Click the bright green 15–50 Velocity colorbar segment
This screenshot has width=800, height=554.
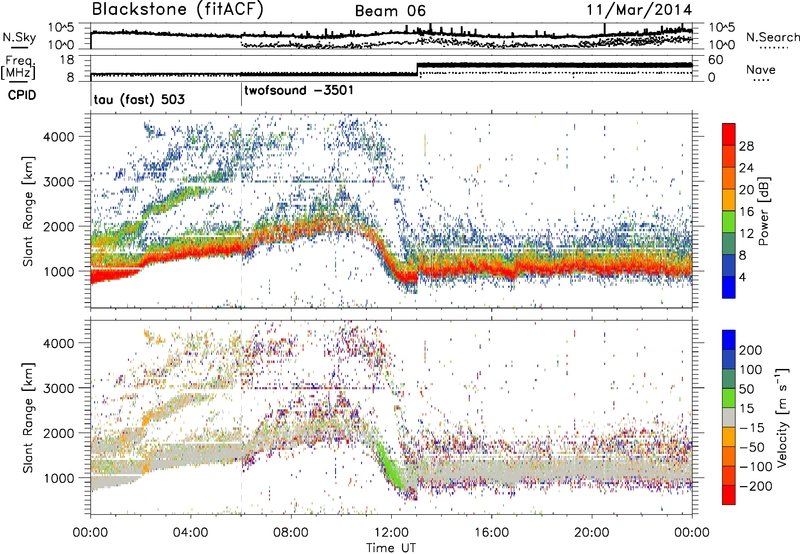click(729, 398)
